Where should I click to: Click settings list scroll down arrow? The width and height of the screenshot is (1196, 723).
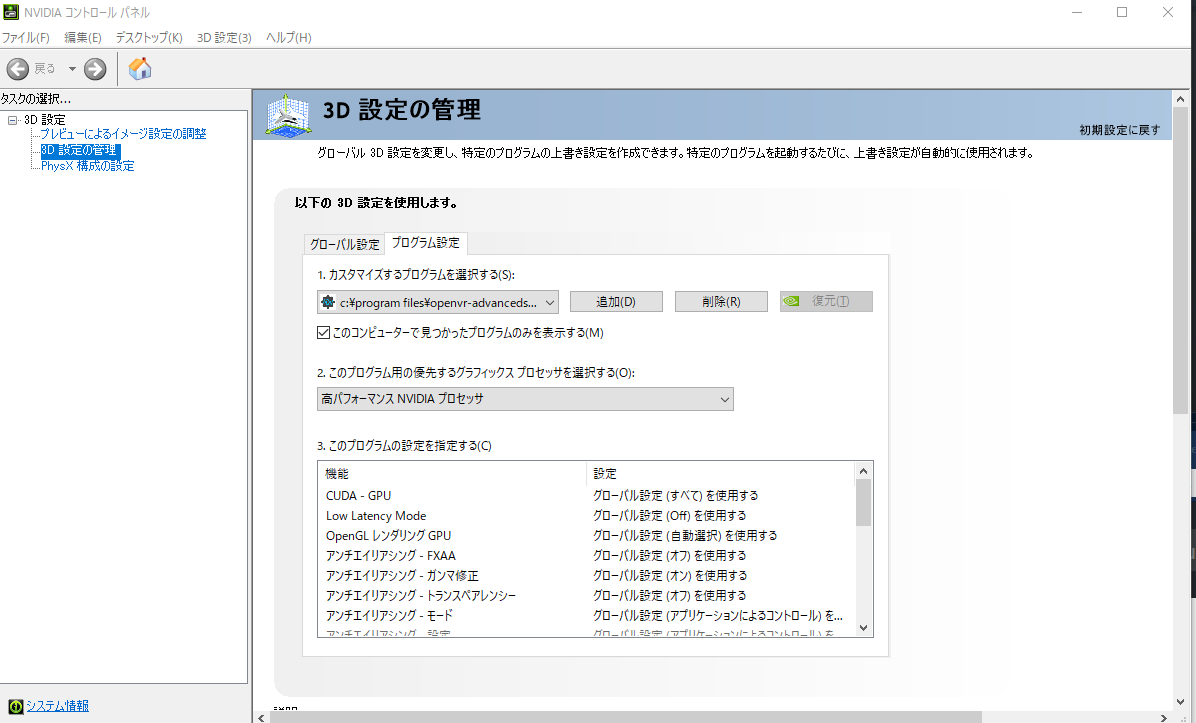point(863,628)
